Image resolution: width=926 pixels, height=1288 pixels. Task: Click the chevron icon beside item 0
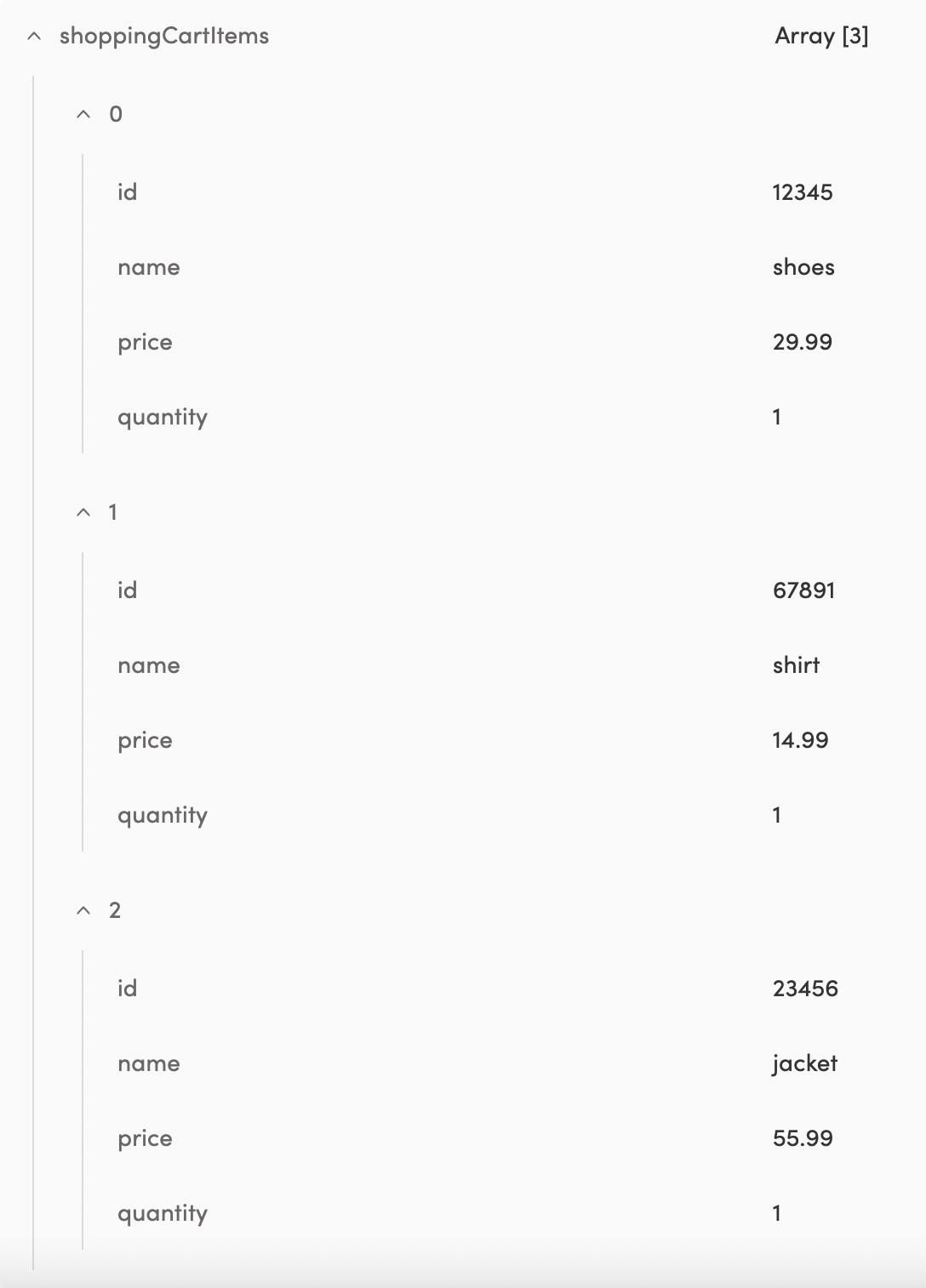(x=83, y=113)
